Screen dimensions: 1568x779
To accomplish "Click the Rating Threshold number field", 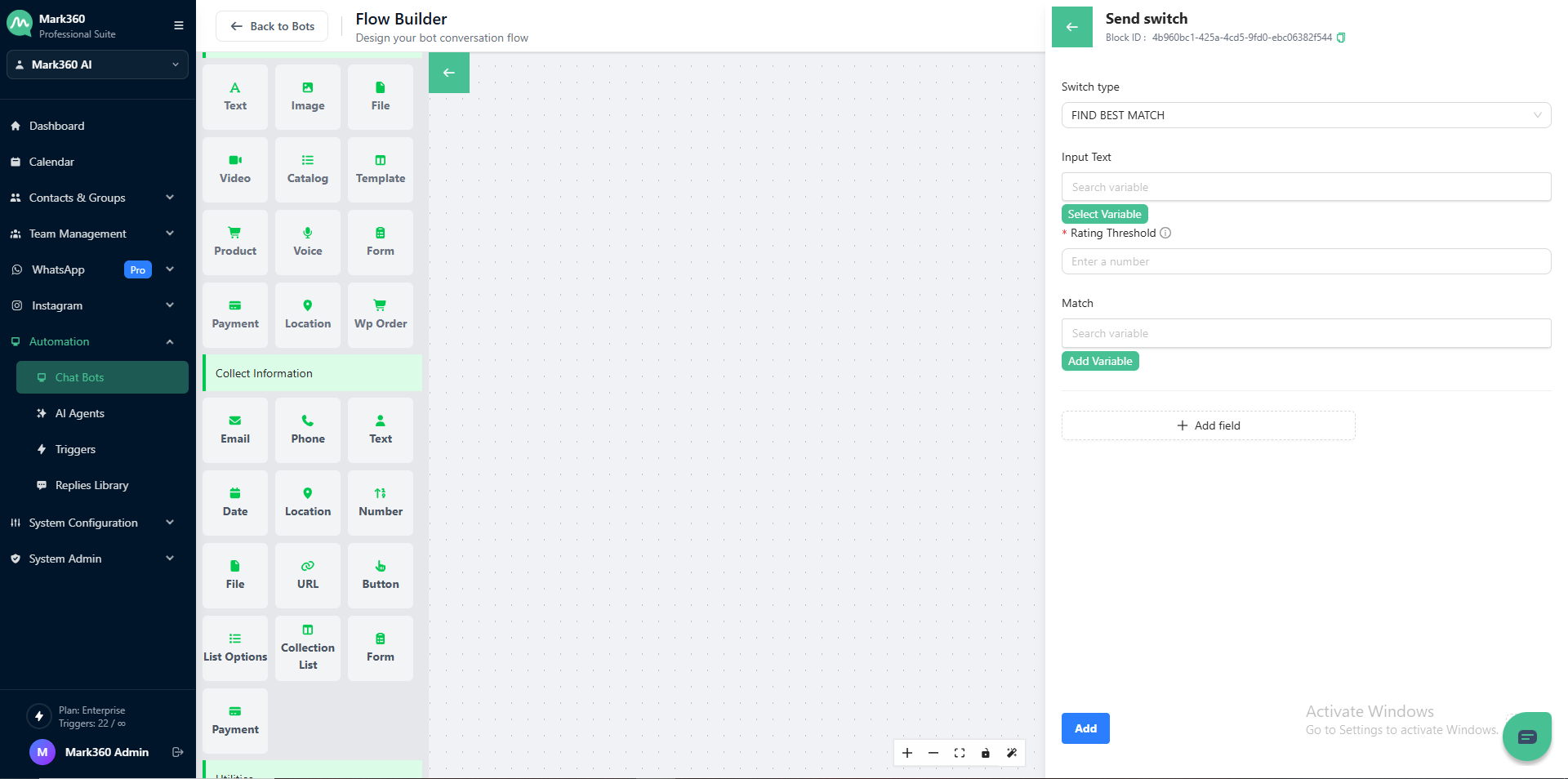I will (1305, 260).
